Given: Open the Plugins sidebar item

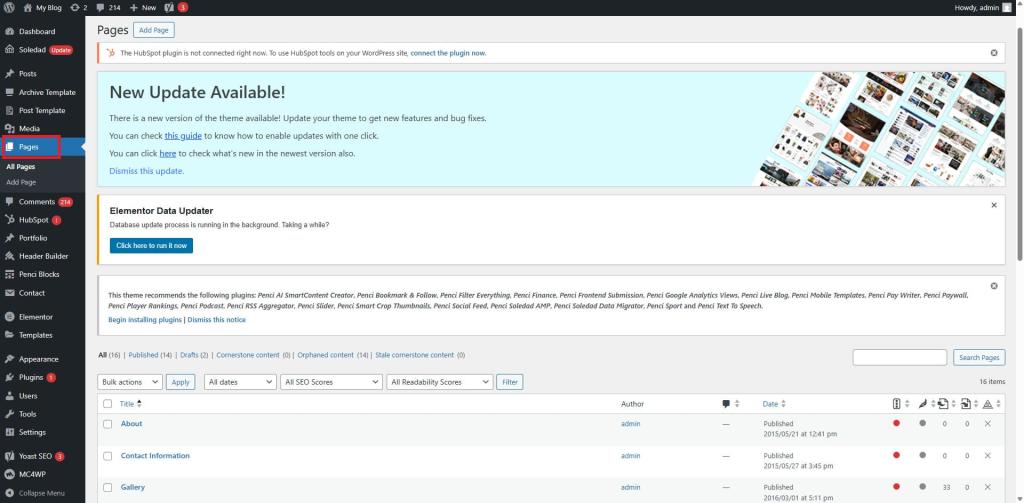Looking at the screenshot, I should (31, 378).
